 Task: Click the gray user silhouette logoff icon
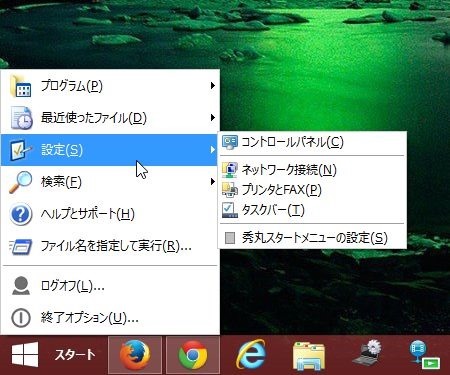point(21,286)
